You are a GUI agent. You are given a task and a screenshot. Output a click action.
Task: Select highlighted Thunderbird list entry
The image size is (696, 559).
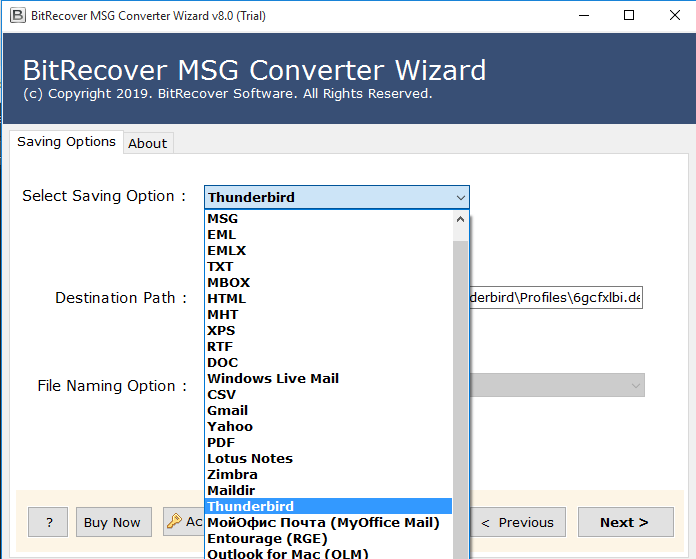(328, 506)
